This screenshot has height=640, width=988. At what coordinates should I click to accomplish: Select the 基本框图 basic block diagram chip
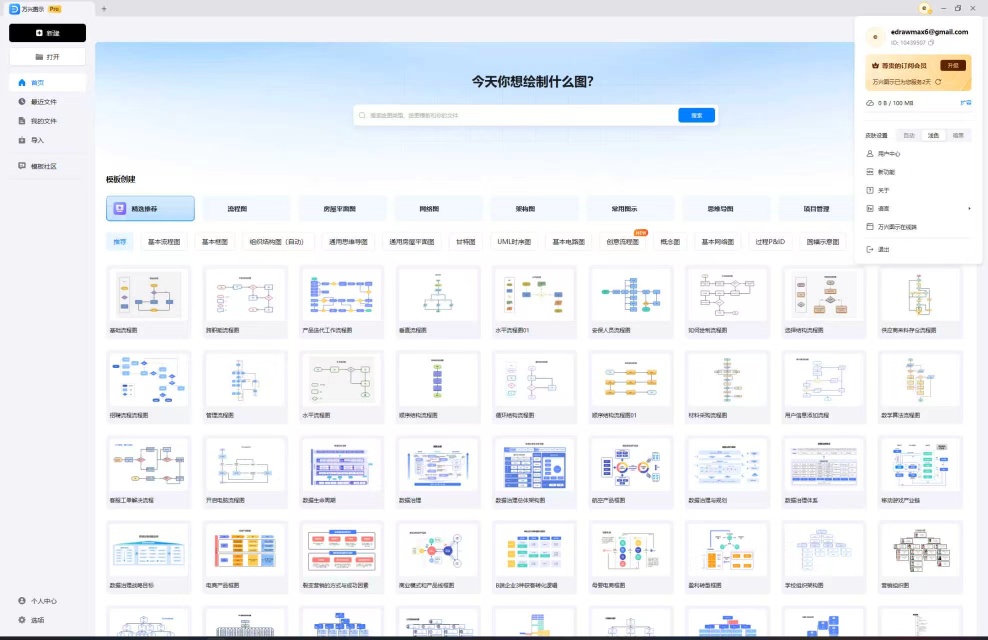click(x=215, y=242)
